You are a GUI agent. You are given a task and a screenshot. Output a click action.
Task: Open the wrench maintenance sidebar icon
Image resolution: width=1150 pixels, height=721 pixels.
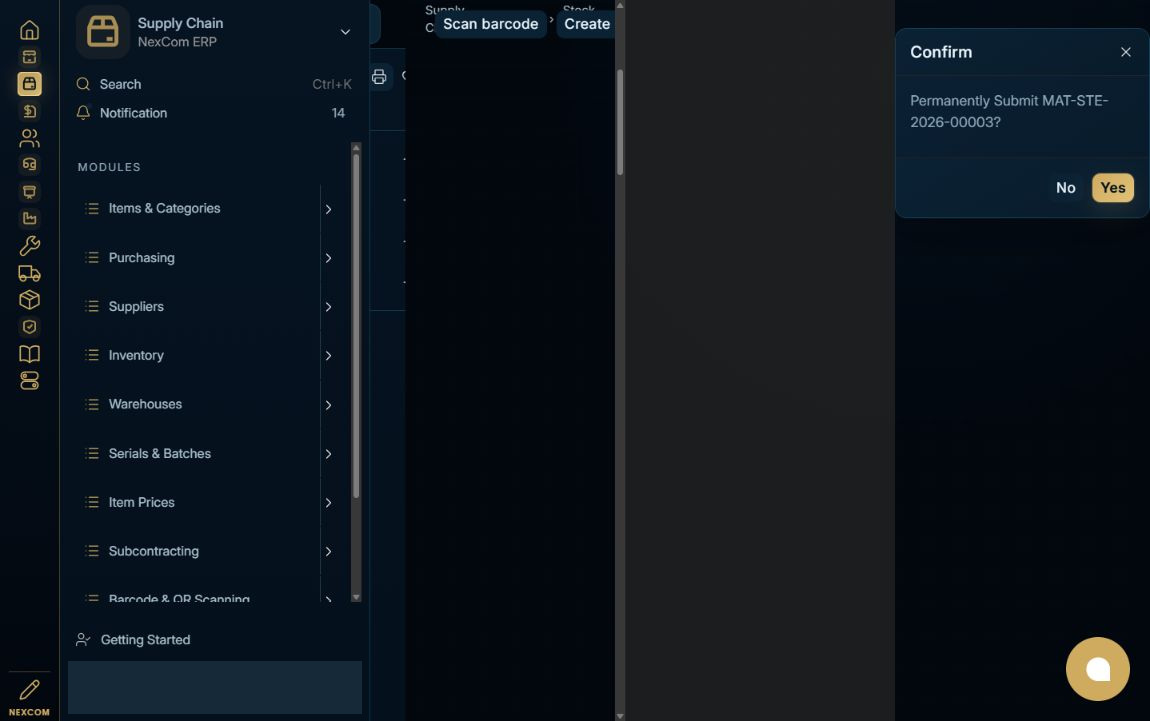tap(29, 246)
